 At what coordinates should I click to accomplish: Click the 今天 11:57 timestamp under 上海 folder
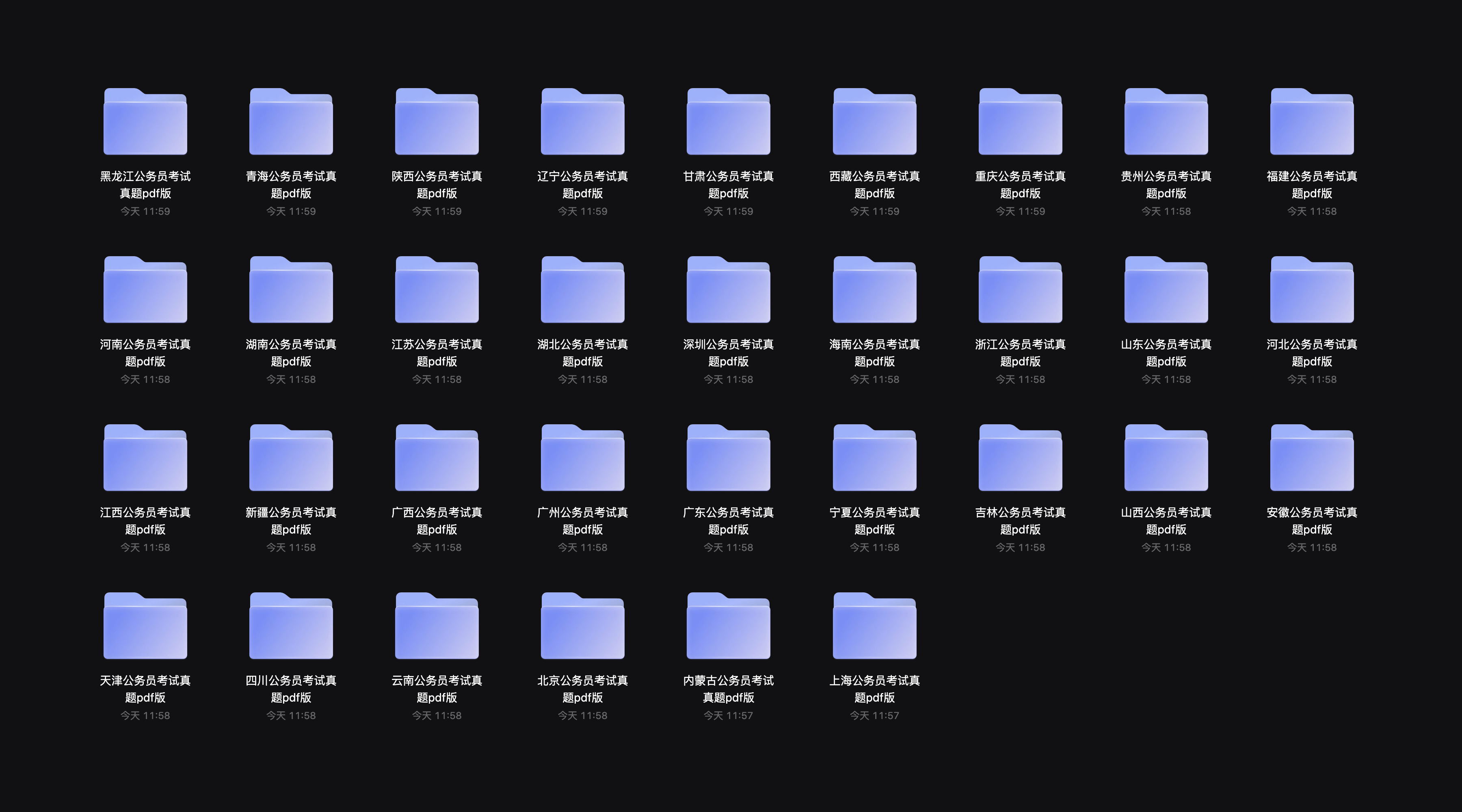coord(875,715)
